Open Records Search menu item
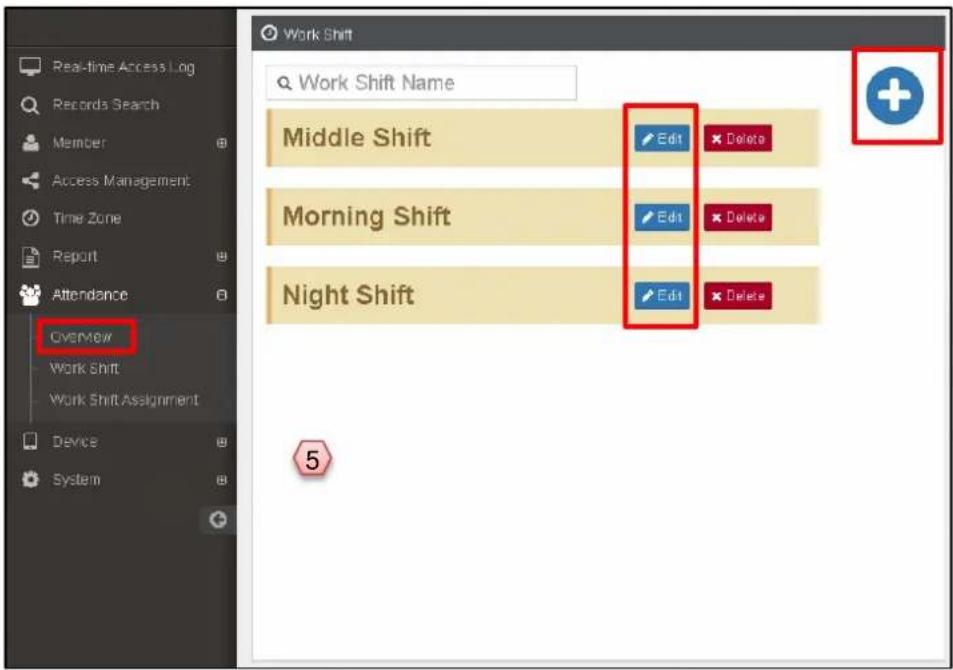Screen dimensions: 953x670 click(x=106, y=105)
